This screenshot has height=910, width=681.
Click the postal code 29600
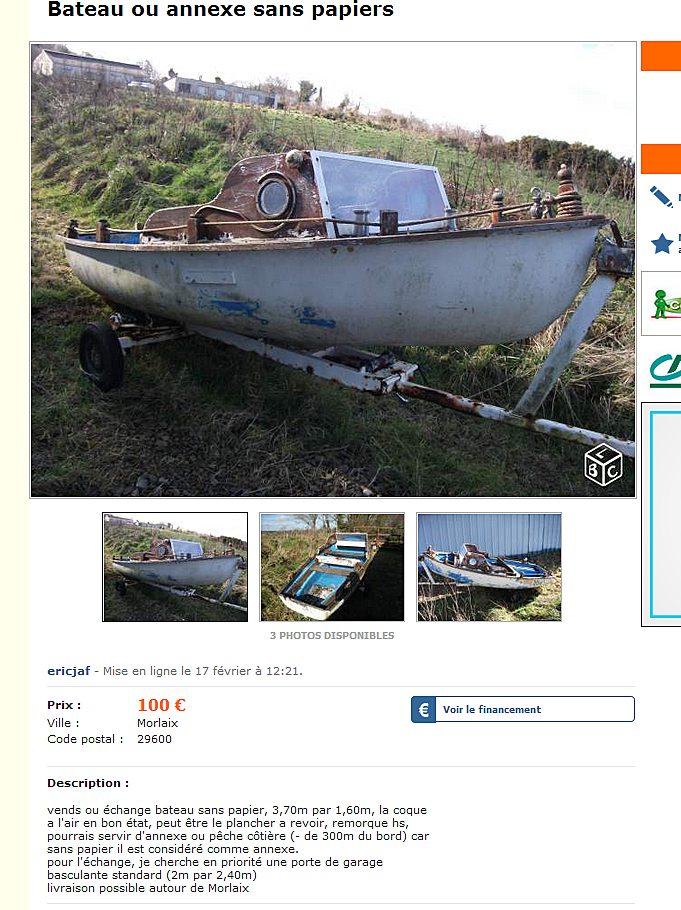[x=154, y=739]
